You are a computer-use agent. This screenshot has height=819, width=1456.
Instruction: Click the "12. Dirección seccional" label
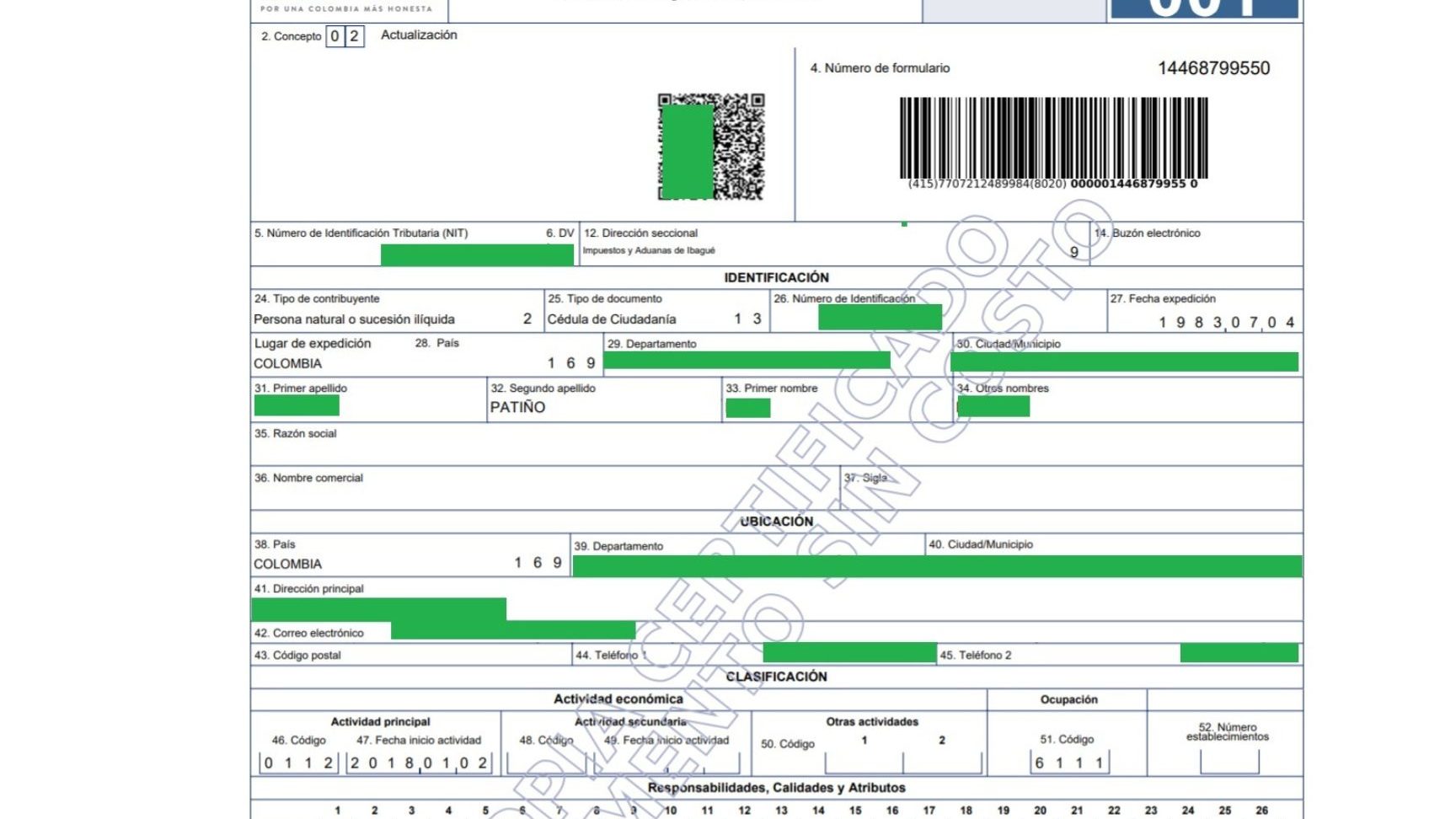[641, 233]
